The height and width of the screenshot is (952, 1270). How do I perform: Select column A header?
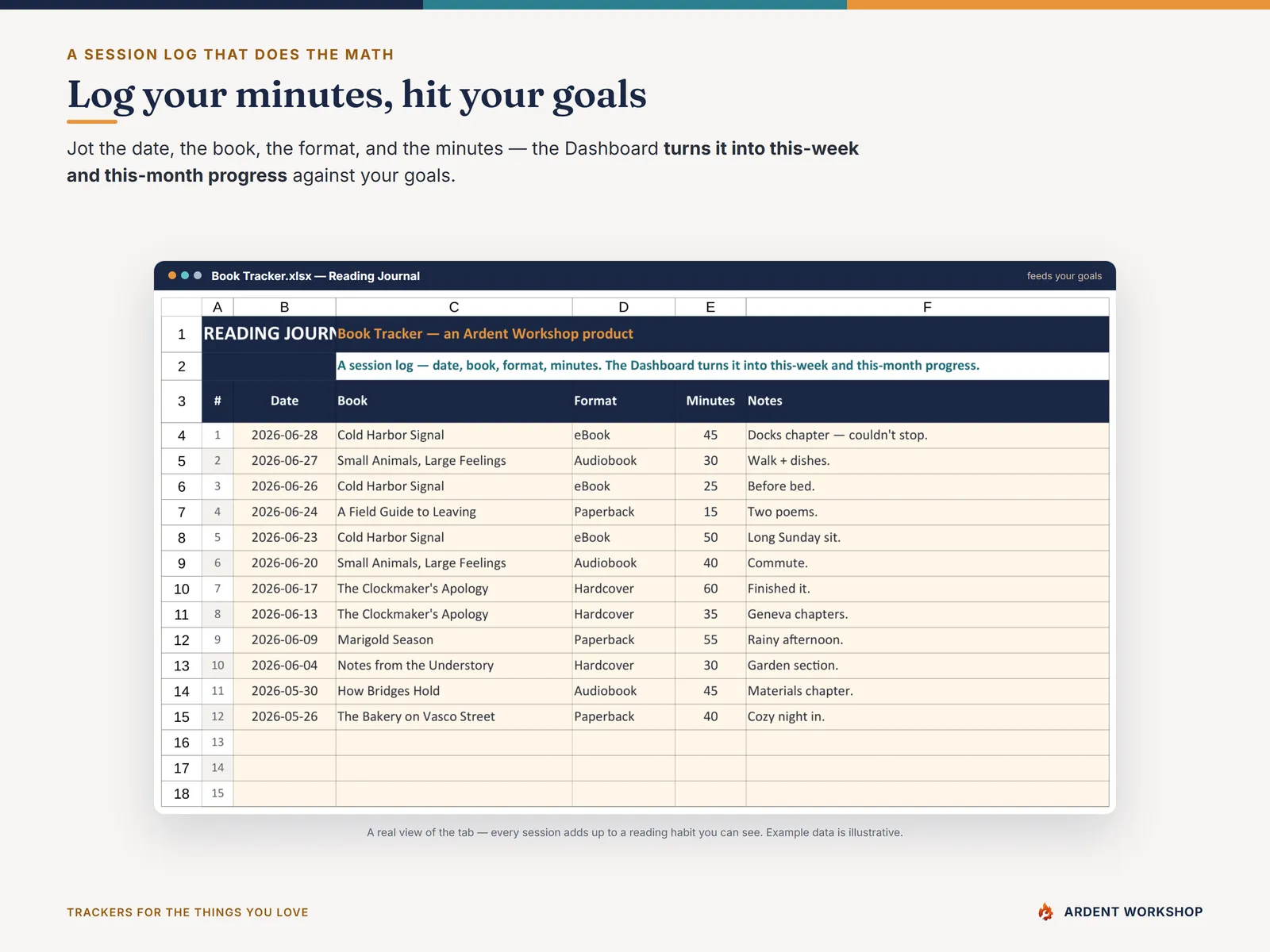(x=217, y=307)
